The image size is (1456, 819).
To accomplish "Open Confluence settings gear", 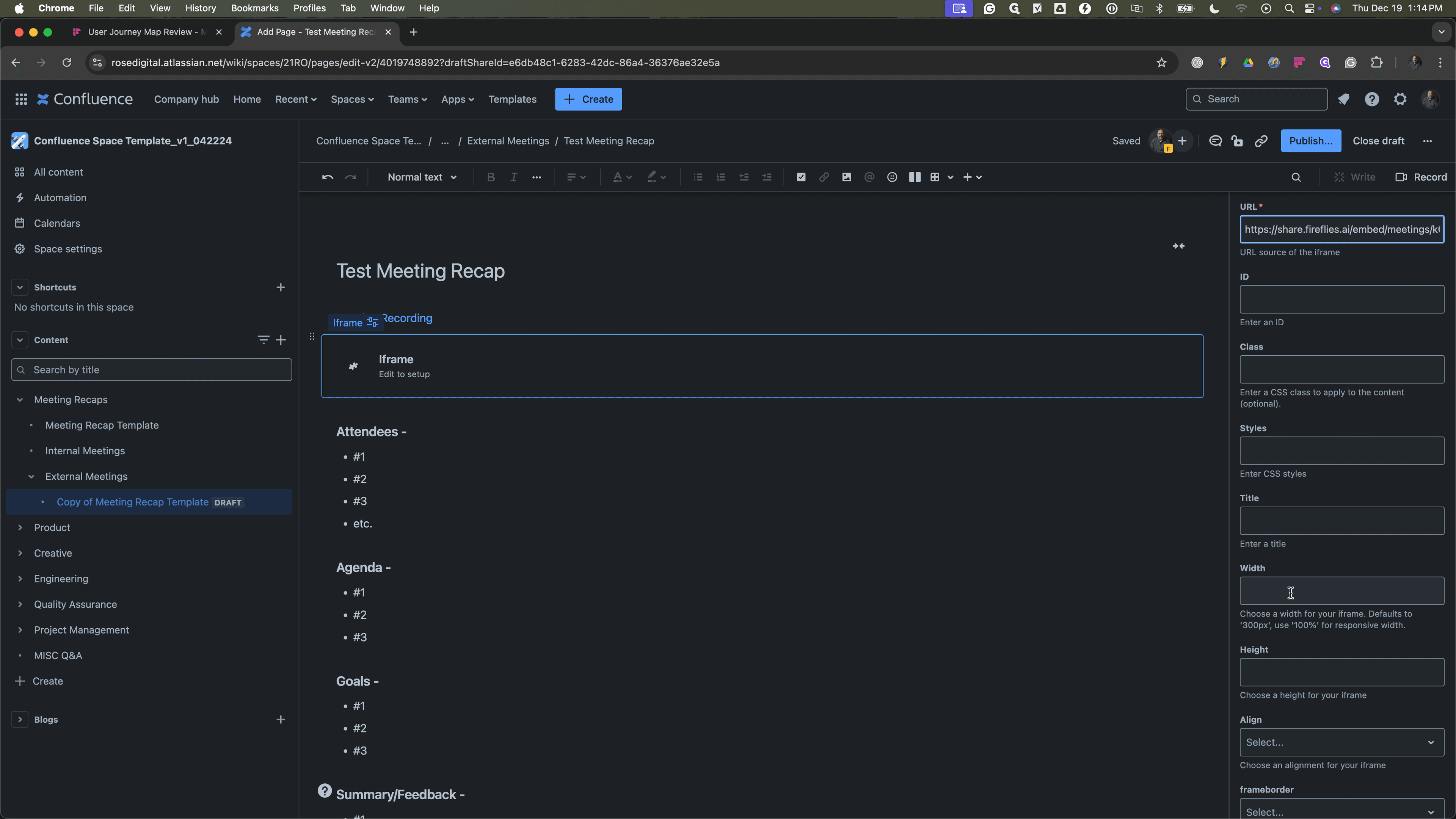I will click(1400, 99).
